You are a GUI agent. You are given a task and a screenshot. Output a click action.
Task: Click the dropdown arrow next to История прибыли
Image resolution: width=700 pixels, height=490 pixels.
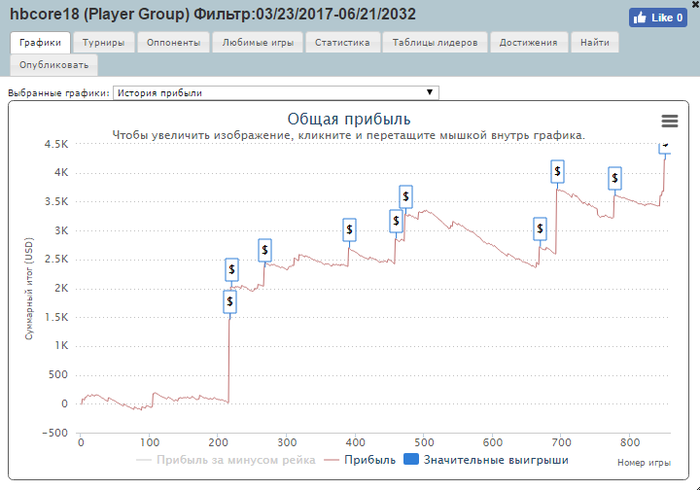429,92
